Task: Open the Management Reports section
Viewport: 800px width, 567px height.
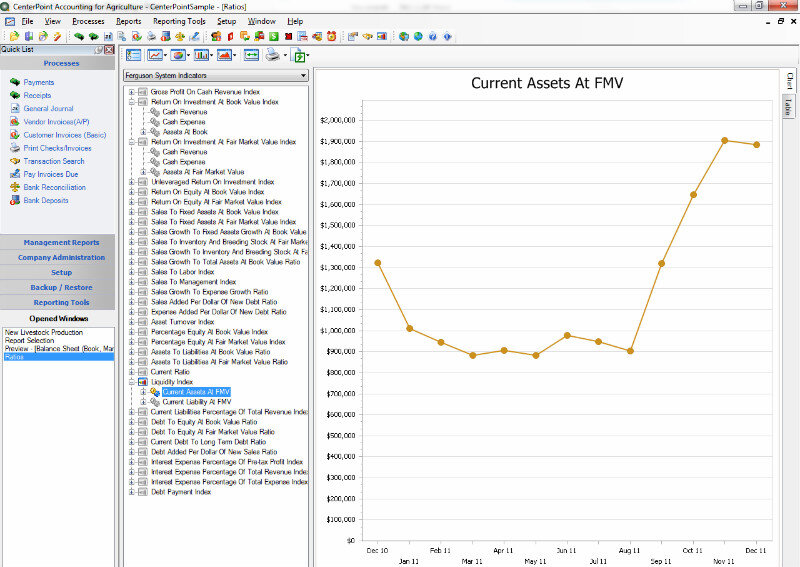Action: click(61, 242)
